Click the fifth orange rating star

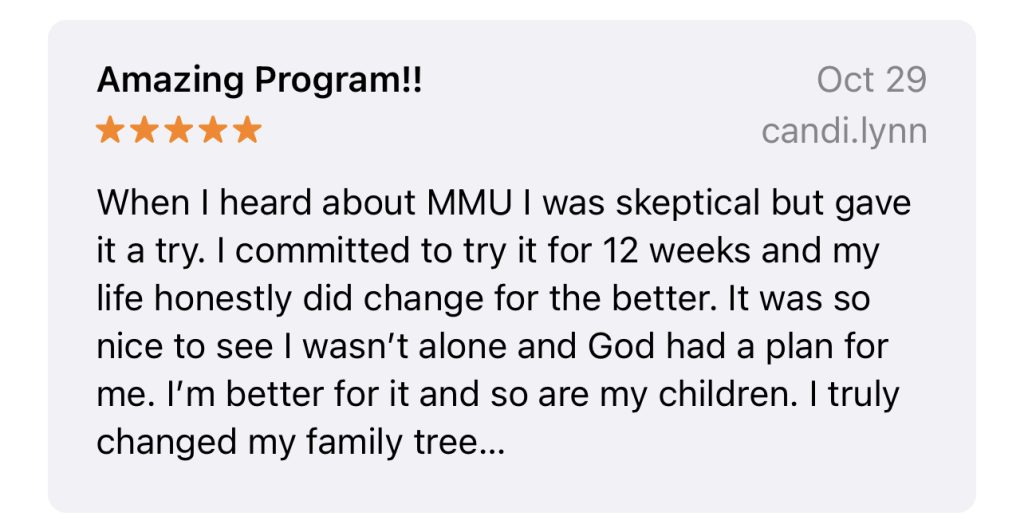click(246, 130)
